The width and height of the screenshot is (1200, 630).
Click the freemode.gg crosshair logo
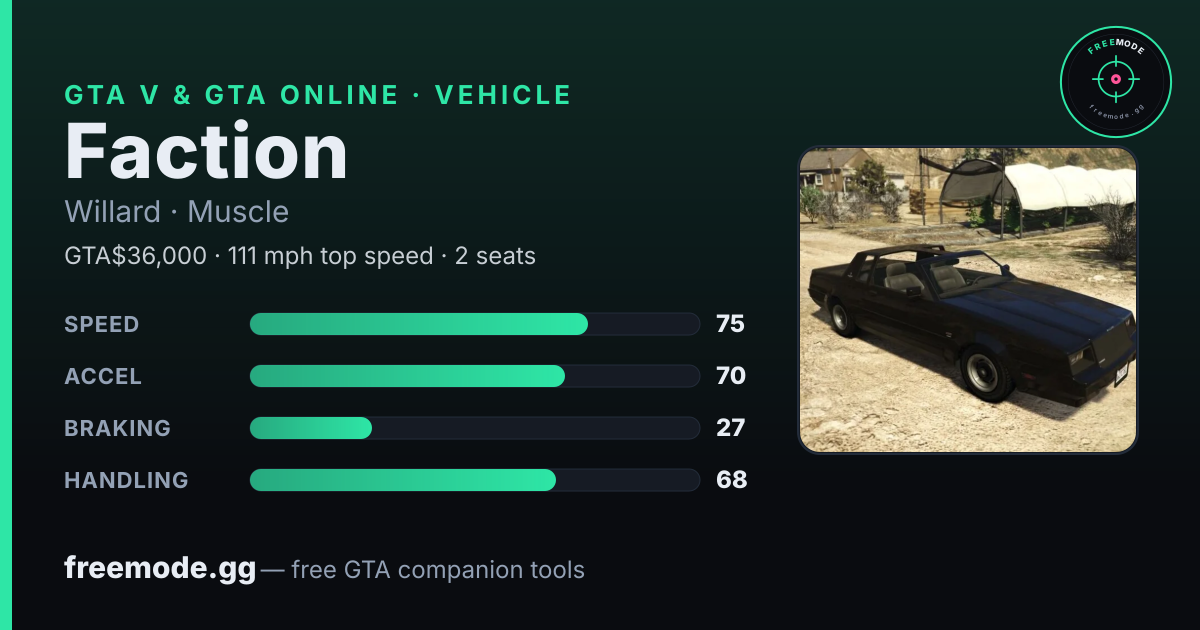coord(1115,81)
